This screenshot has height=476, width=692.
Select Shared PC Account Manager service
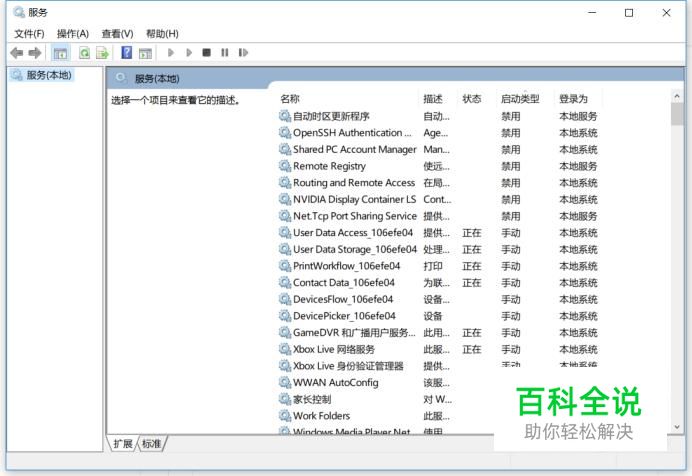pos(354,150)
